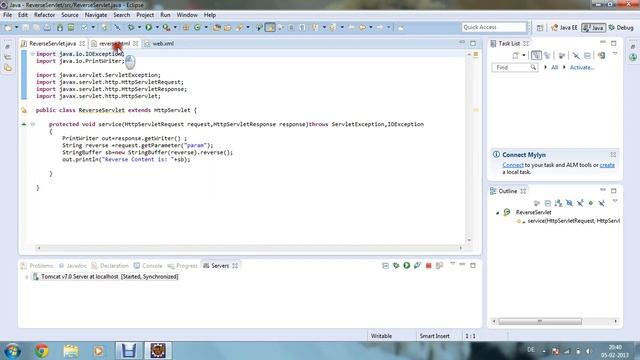Toggle Hide Non-Public Members in Outline toolbar
640x360 pixels.
click(x=591, y=203)
